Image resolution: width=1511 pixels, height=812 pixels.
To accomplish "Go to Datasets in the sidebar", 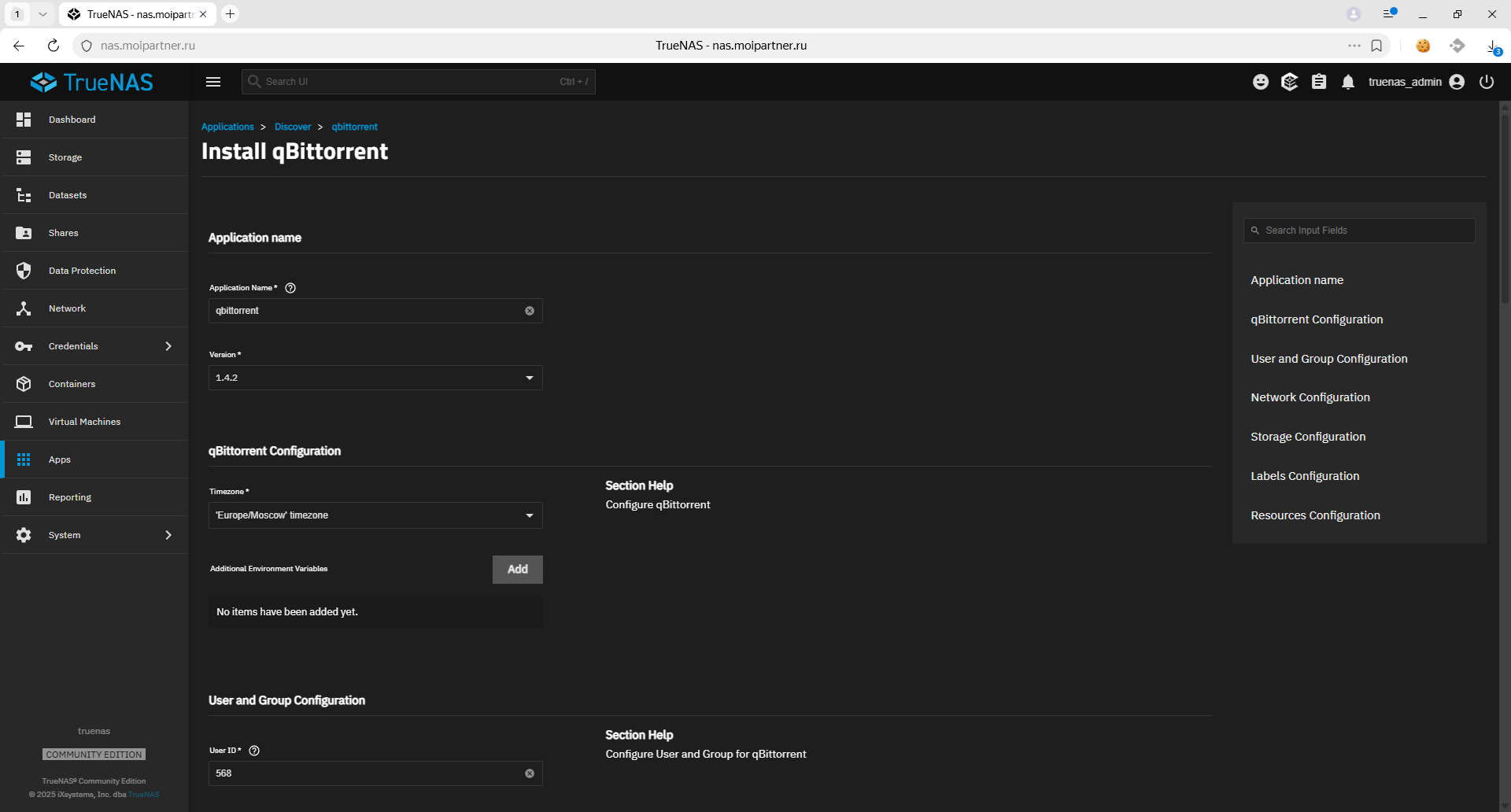I will [x=68, y=195].
